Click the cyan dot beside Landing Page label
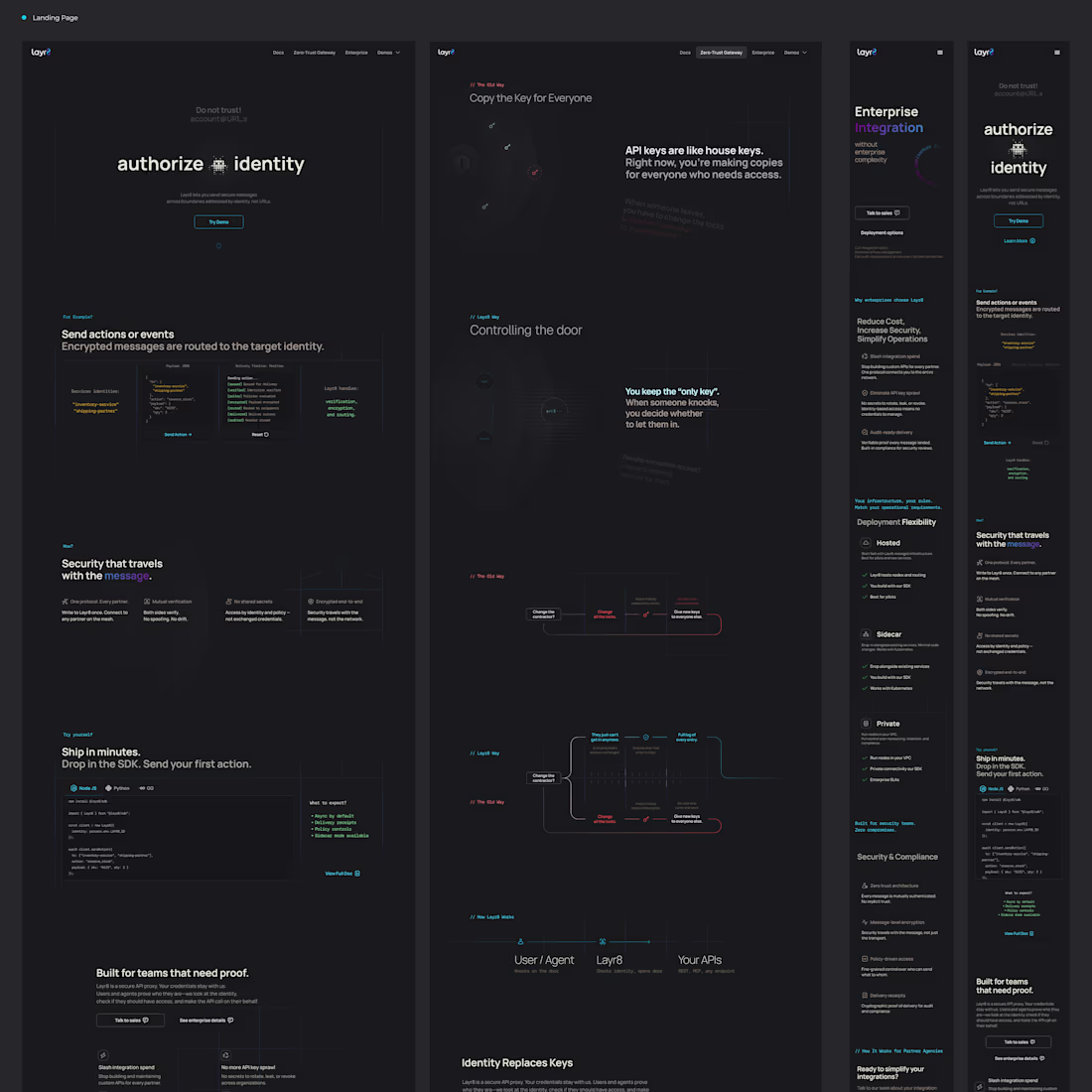This screenshot has width=1092, height=1092. click(24, 18)
